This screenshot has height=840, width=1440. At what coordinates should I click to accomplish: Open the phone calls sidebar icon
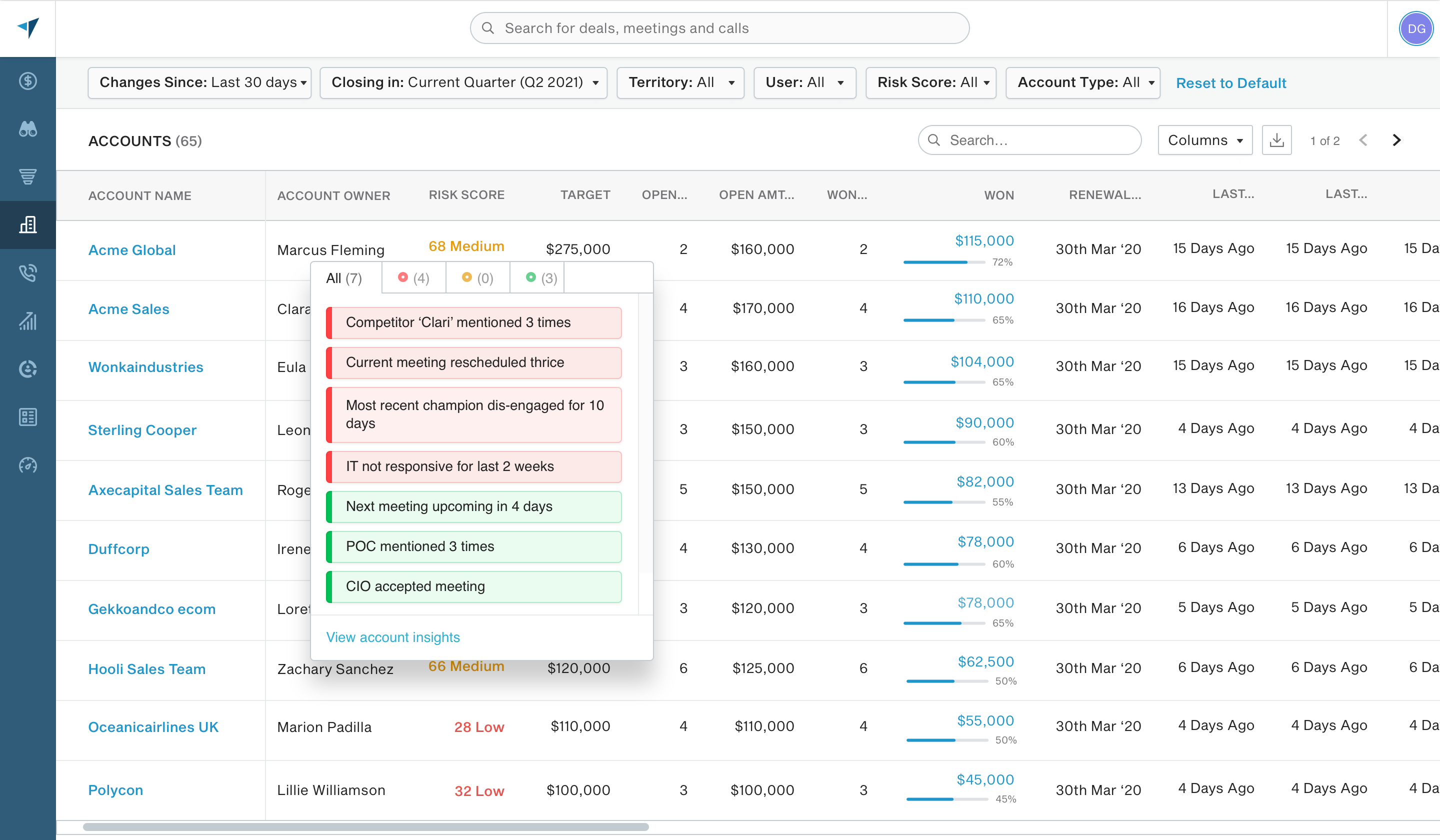click(28, 272)
